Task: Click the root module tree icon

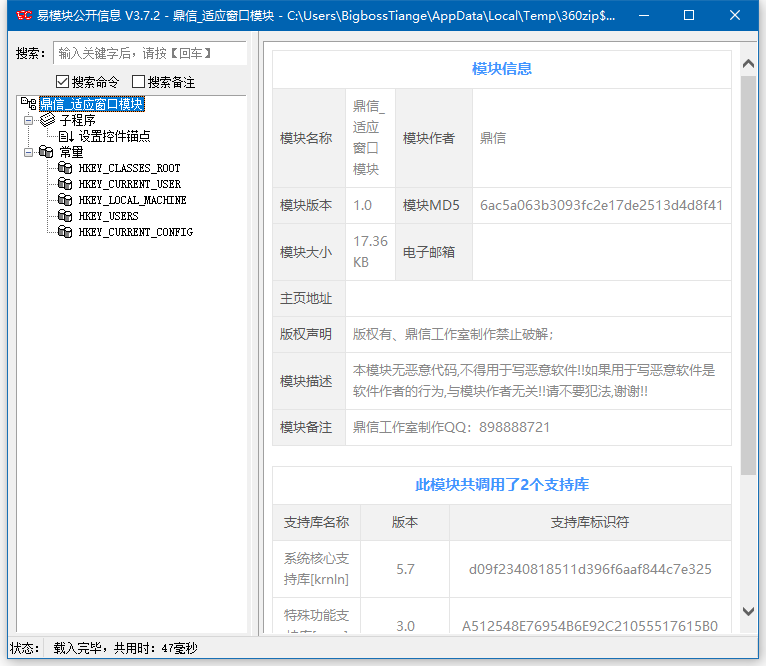Action: pyautogui.click(x=28, y=104)
